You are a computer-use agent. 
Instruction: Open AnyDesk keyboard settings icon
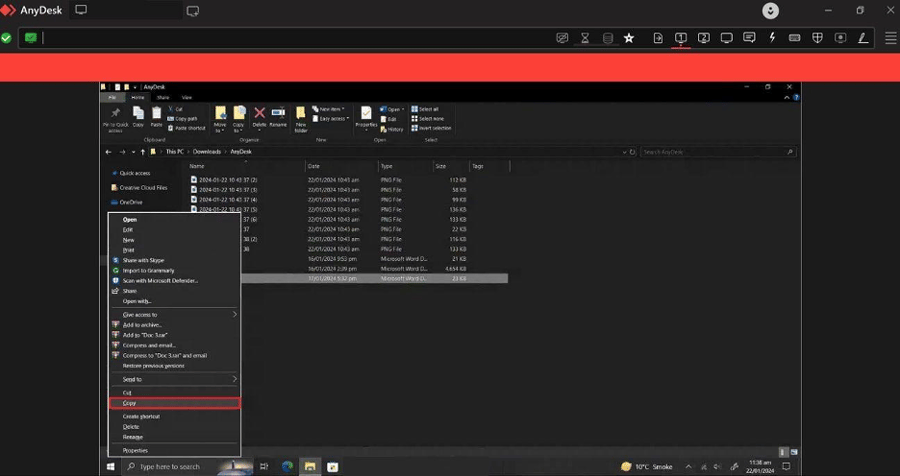tap(794, 38)
